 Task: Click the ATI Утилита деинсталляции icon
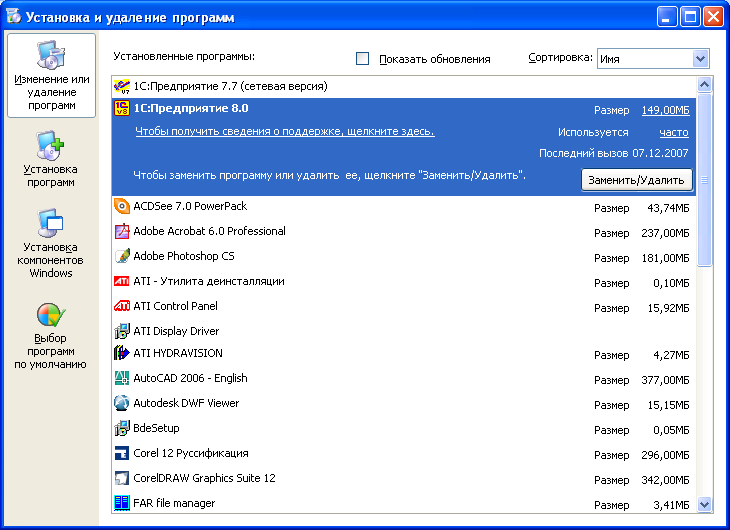[122, 281]
